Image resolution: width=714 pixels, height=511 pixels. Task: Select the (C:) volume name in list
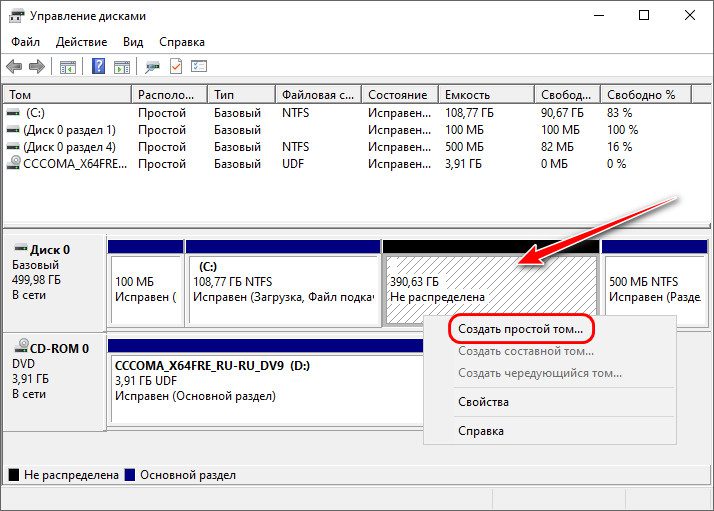(x=35, y=112)
